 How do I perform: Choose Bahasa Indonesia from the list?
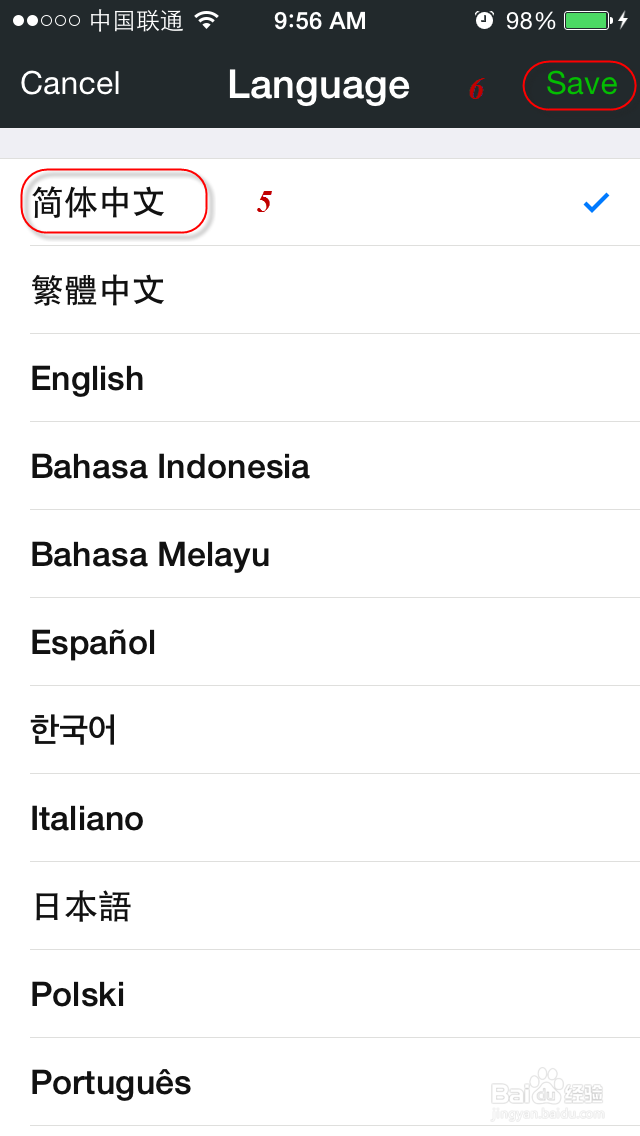coord(170,467)
